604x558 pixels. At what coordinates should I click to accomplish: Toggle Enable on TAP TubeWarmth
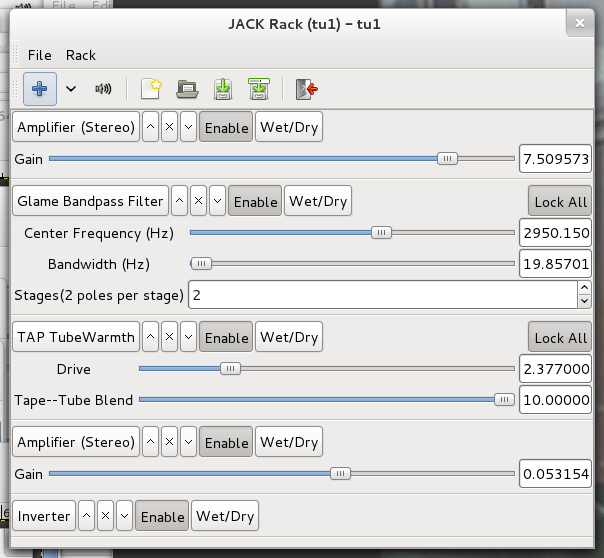point(226,337)
